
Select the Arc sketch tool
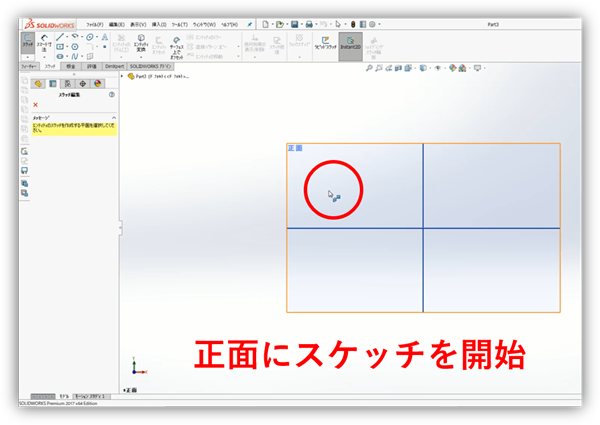click(75, 37)
